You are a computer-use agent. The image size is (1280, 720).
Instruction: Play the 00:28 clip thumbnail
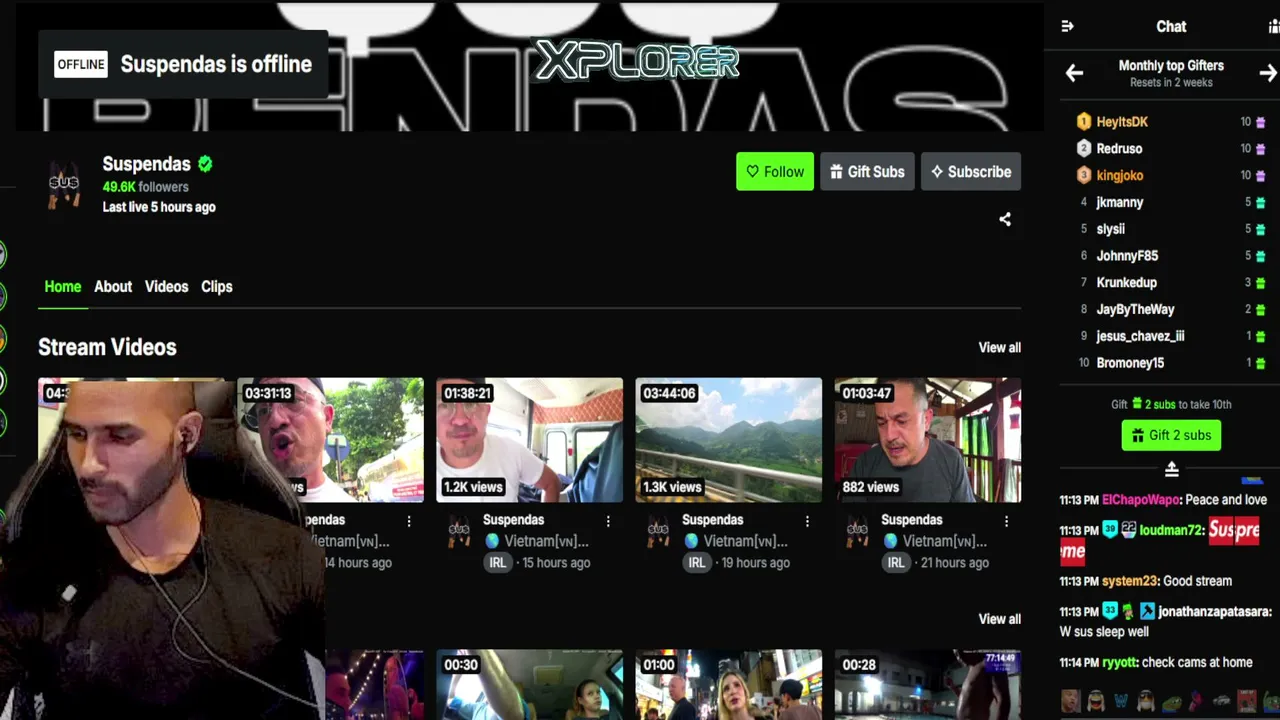coord(927,685)
